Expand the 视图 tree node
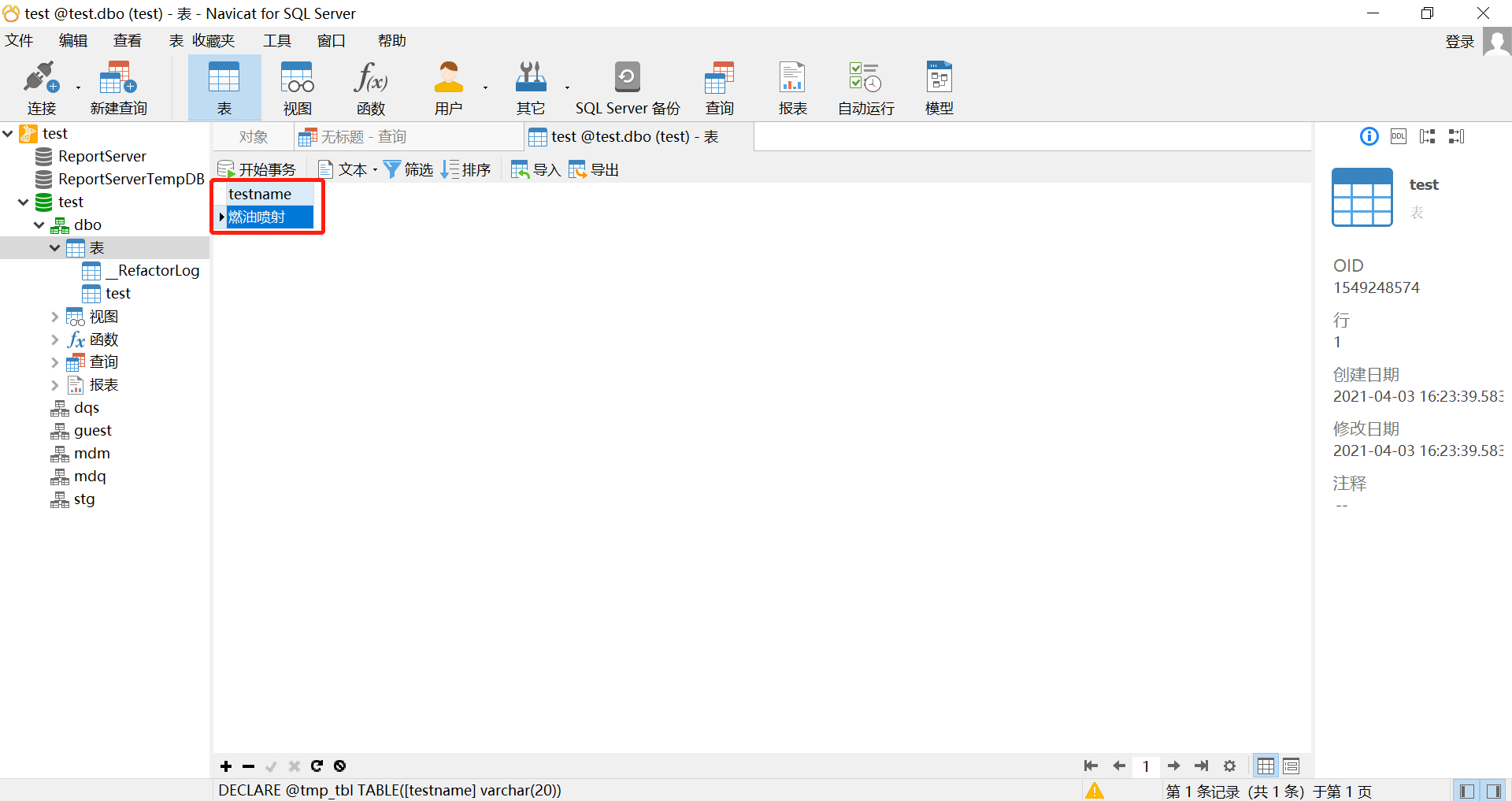Screen dimensions: 1512x801 55,316
